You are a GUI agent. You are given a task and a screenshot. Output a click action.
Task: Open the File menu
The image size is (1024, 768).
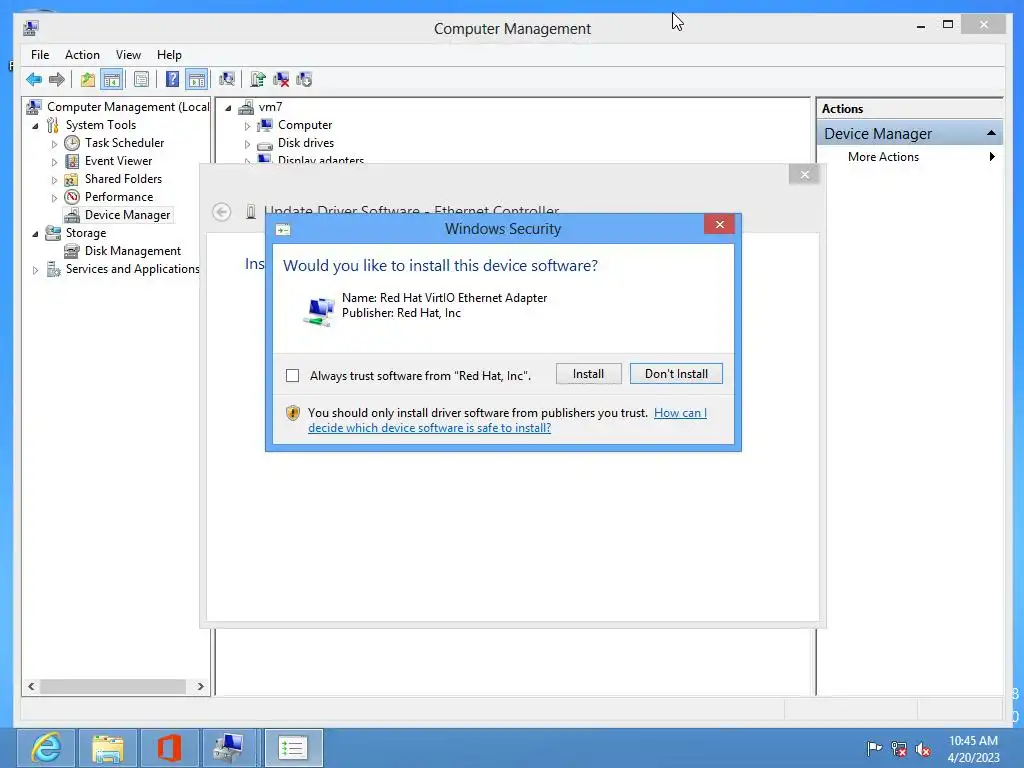click(40, 55)
